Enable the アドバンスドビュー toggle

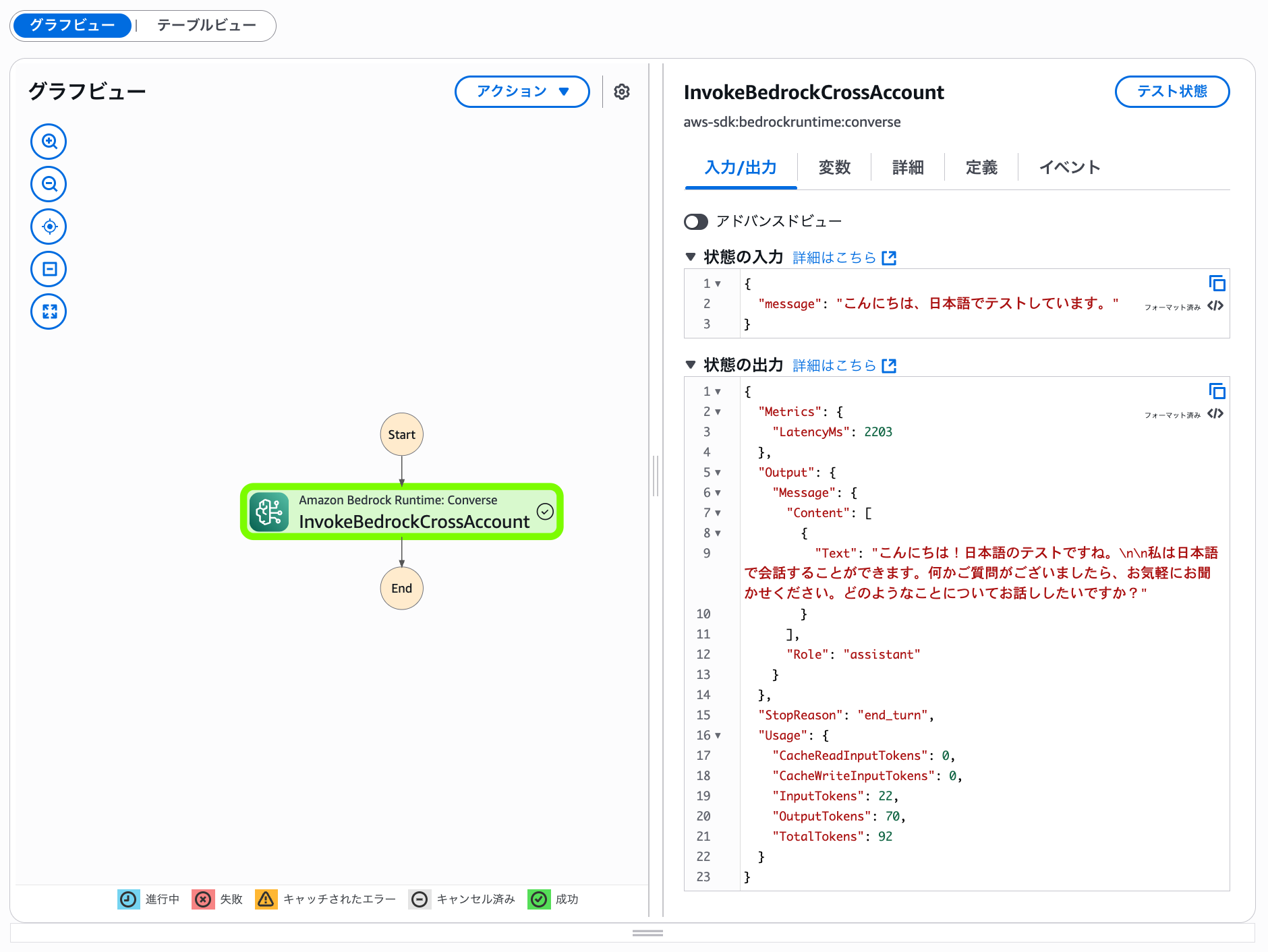[x=696, y=222]
